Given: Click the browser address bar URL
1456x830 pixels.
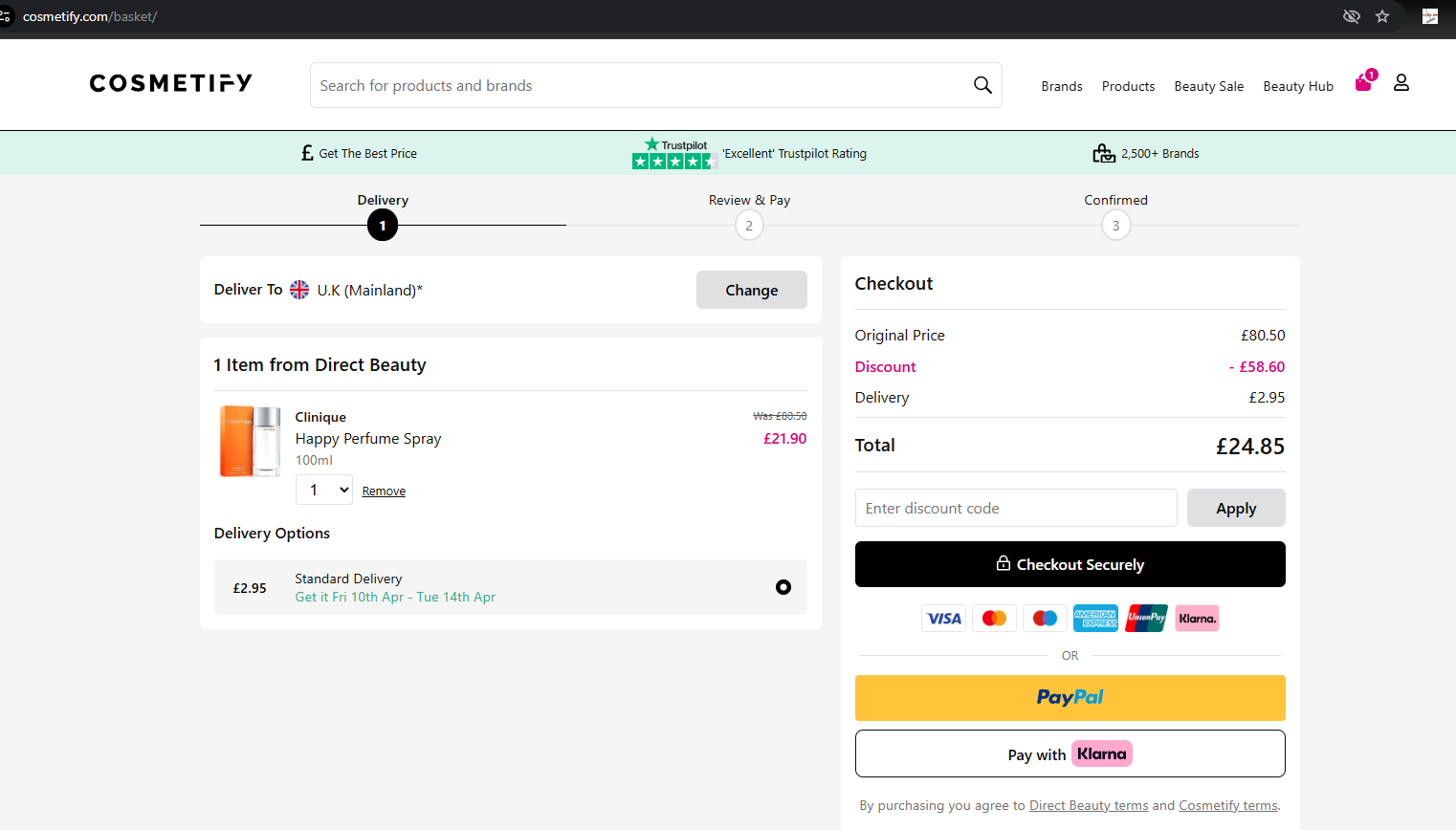Looking at the screenshot, I should (90, 16).
